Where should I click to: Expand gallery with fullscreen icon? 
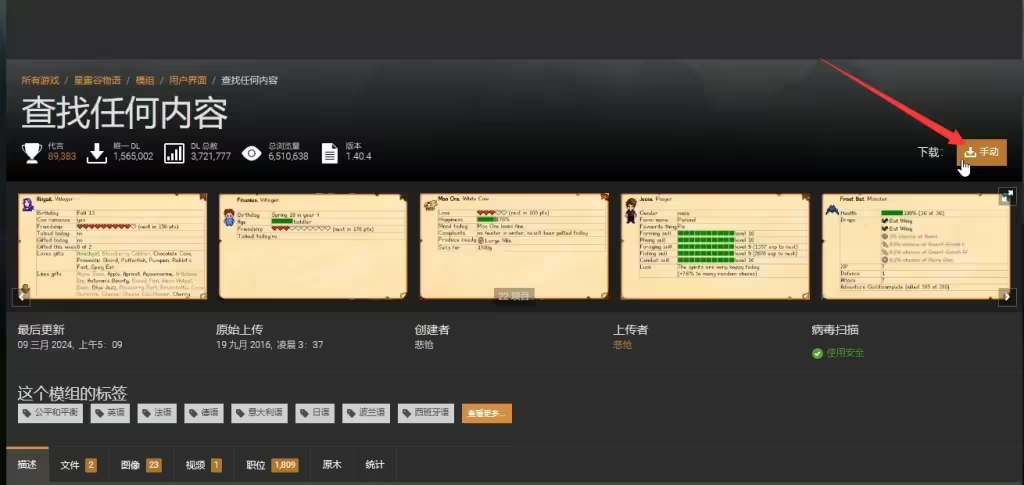(x=1007, y=196)
